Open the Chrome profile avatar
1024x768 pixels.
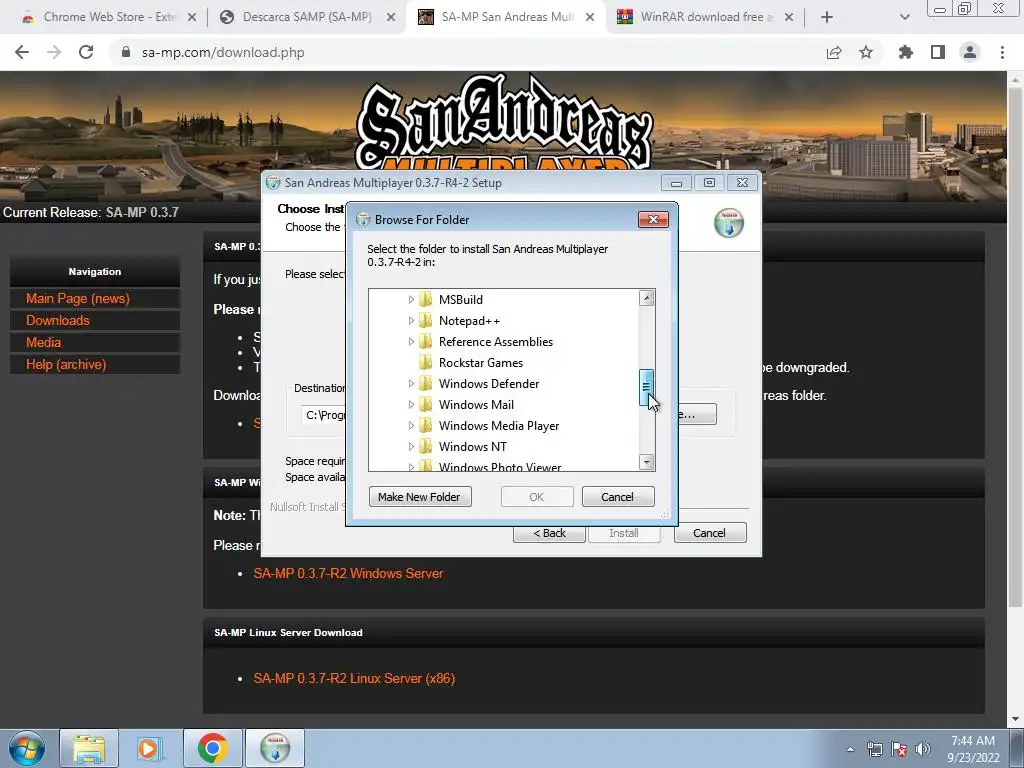(x=970, y=52)
